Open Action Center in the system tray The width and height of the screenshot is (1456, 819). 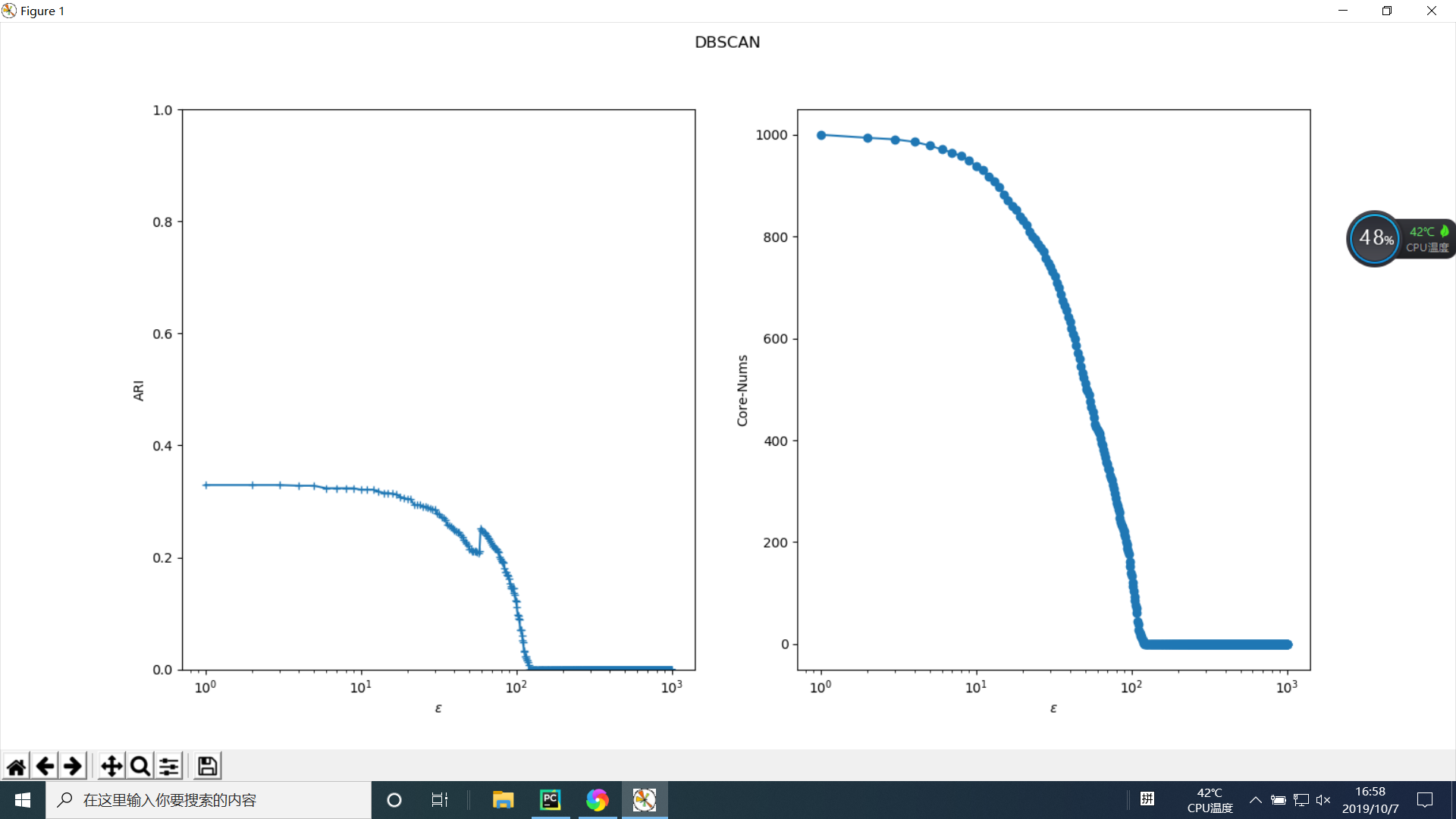tap(1426, 799)
